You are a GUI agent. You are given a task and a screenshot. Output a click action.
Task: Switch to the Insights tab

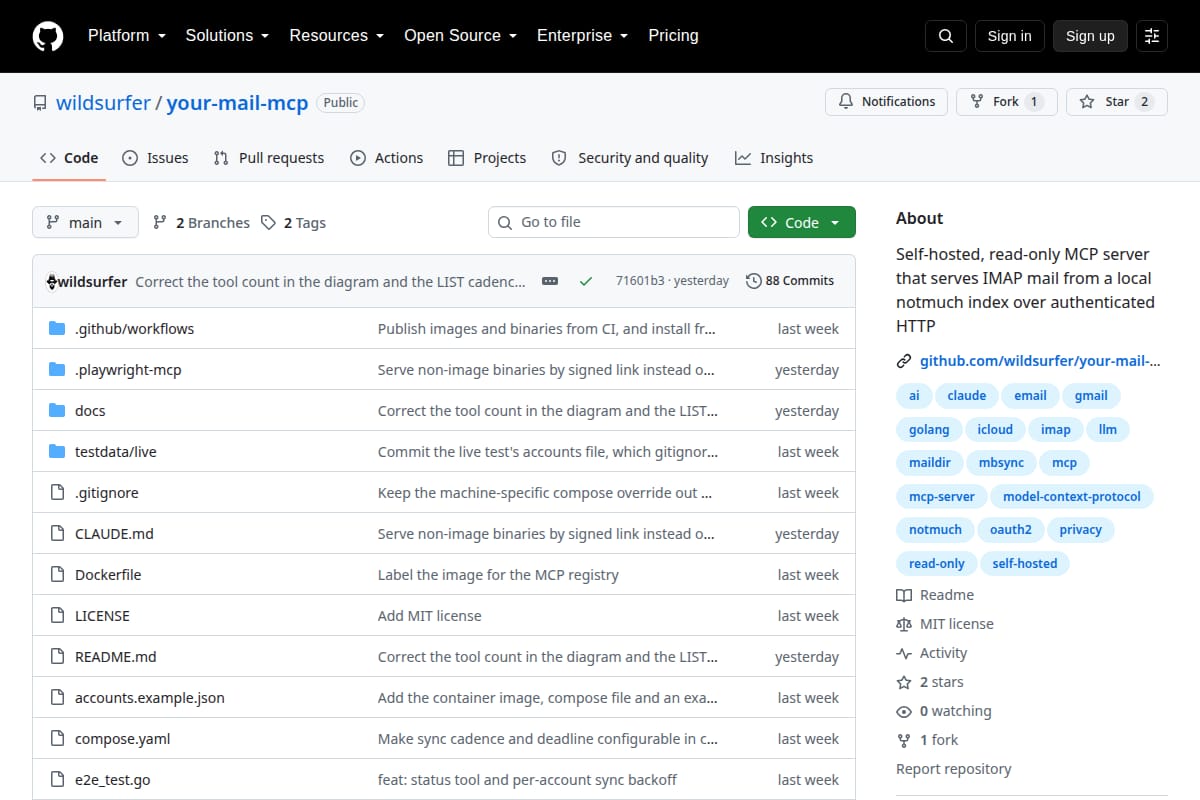(x=774, y=158)
